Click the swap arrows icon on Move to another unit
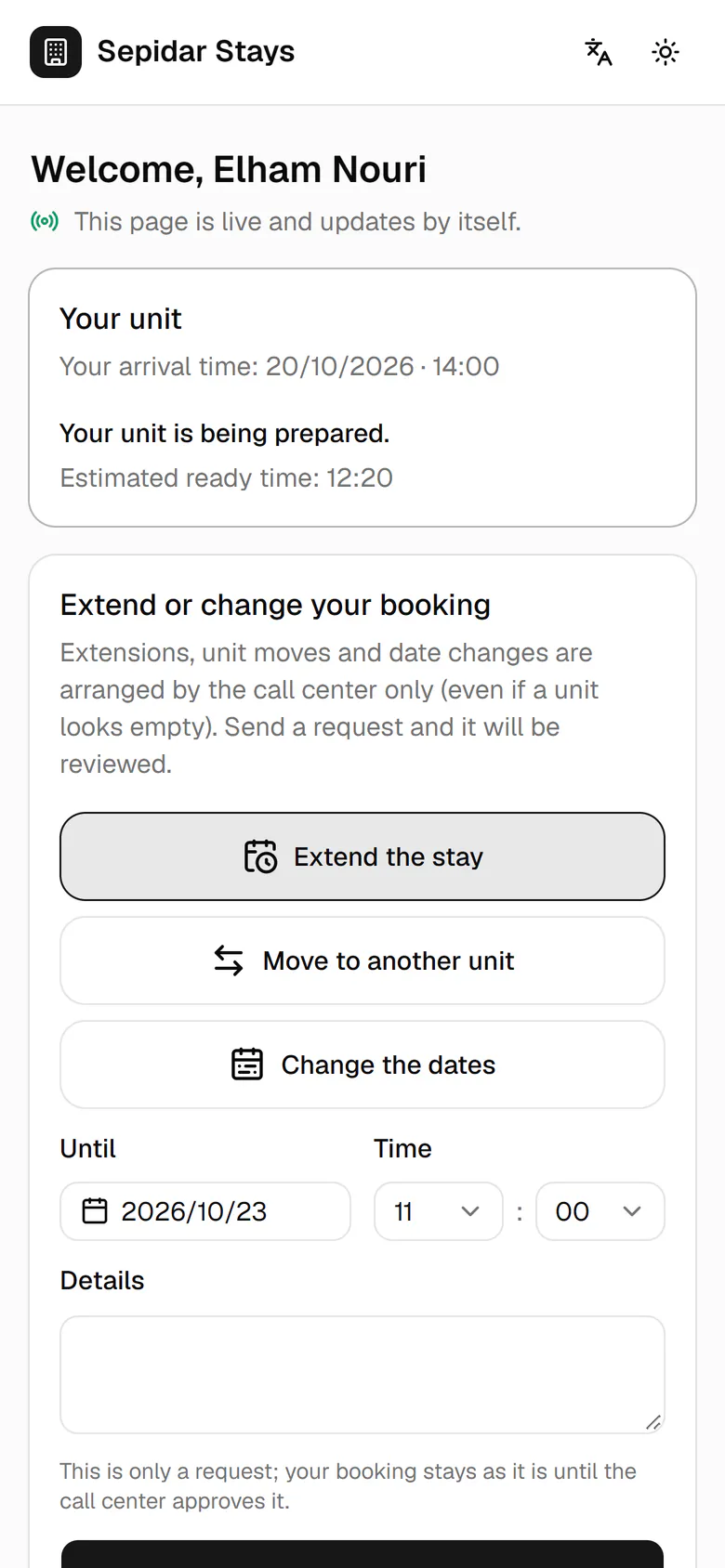This screenshot has height=1568, width=725. point(229,960)
